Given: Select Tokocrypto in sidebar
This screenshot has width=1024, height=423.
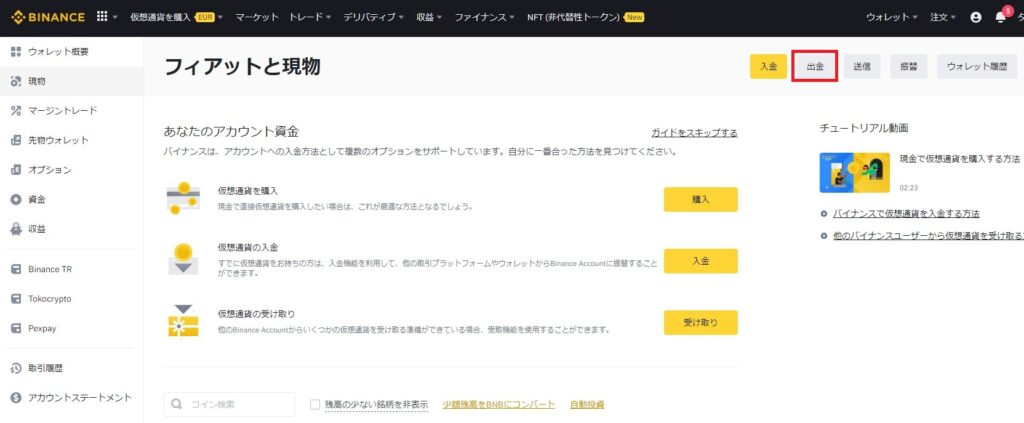Looking at the screenshot, I should [x=50, y=298].
